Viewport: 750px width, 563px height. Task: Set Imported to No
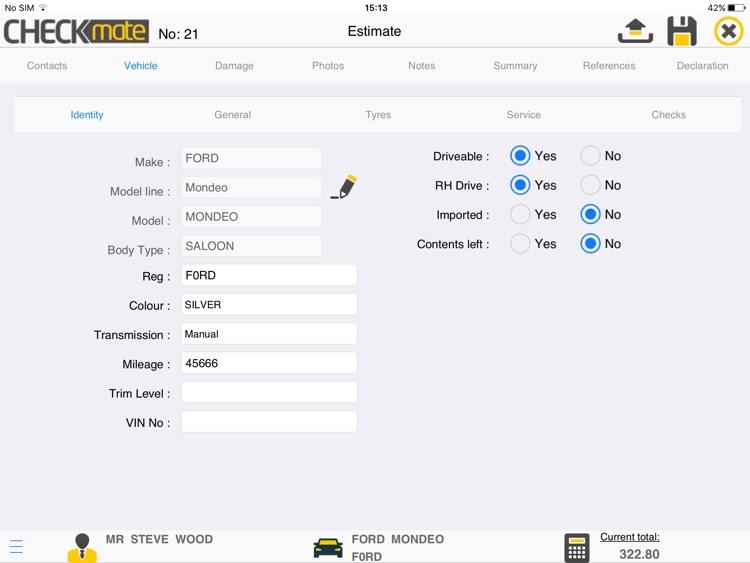590,214
